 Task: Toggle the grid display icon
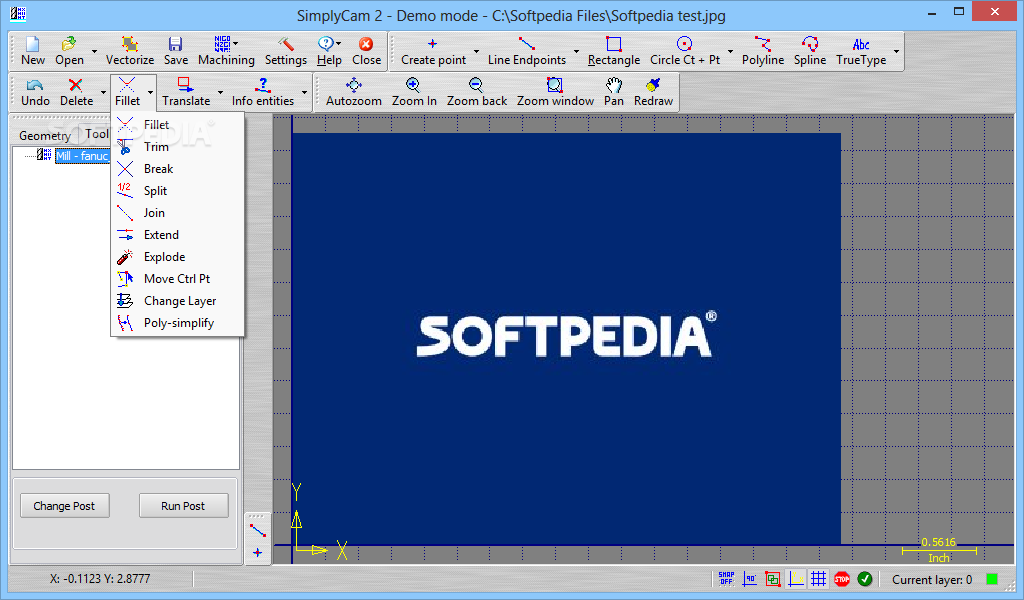click(818, 578)
